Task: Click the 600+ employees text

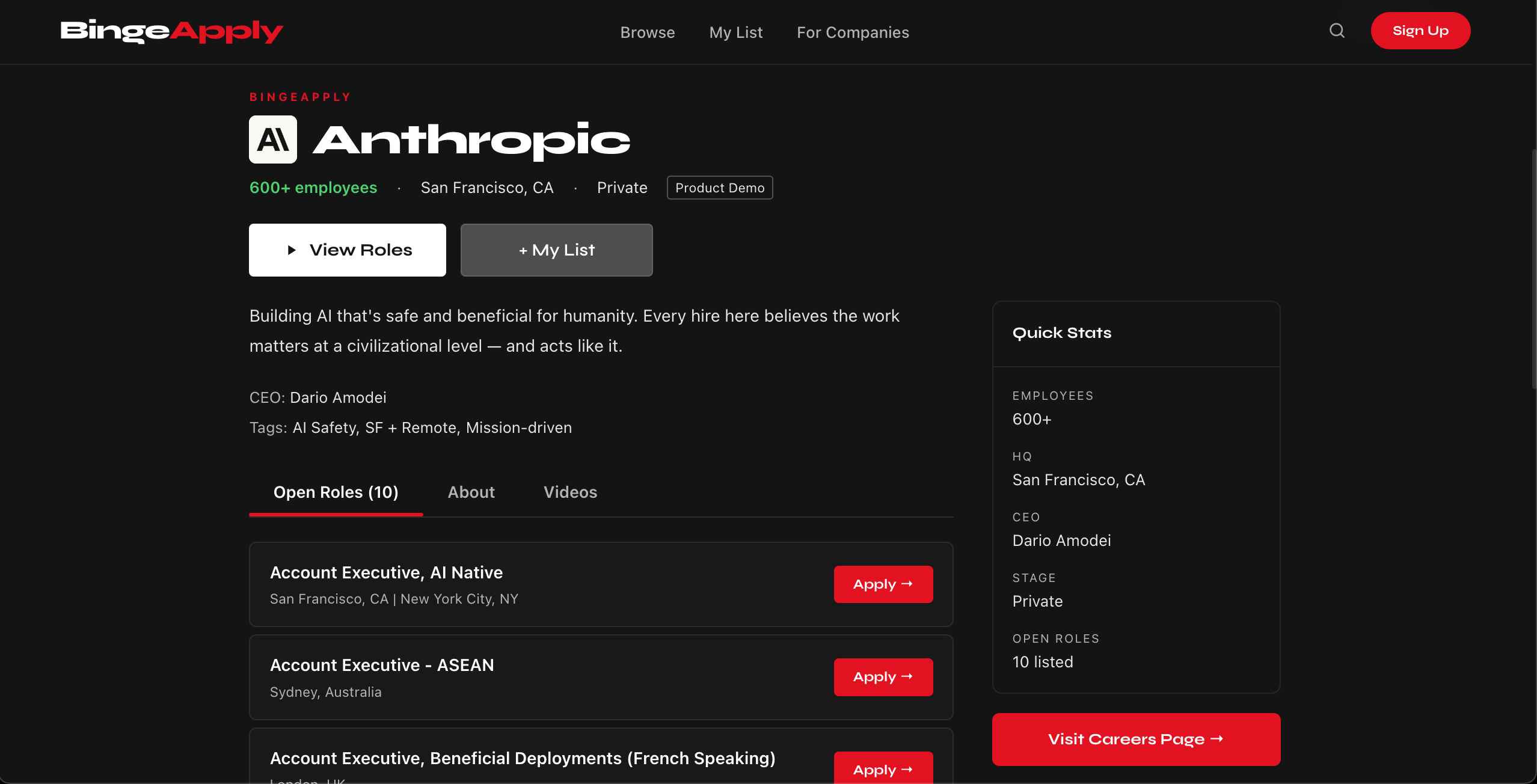Action: coord(313,188)
